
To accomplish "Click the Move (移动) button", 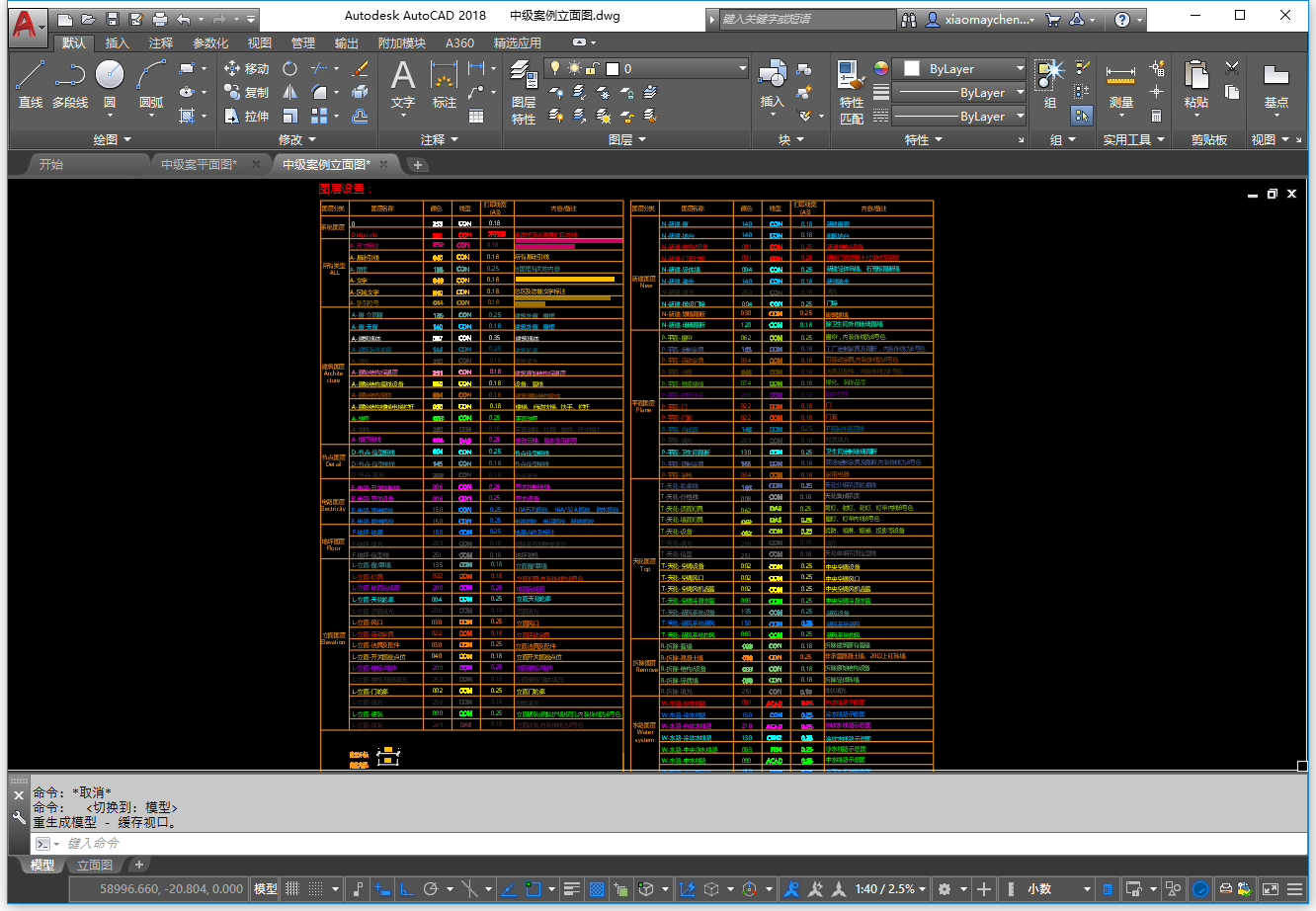I will 247,68.
